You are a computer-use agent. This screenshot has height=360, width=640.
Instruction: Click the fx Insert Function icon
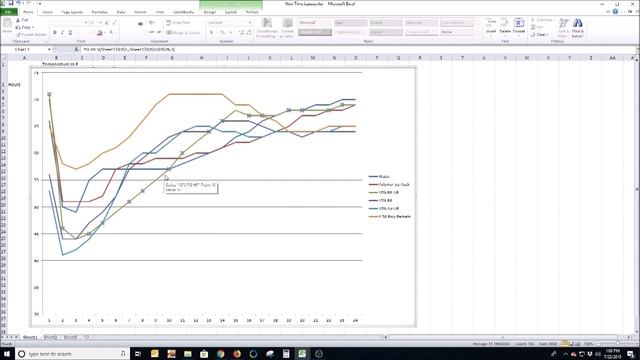76,49
